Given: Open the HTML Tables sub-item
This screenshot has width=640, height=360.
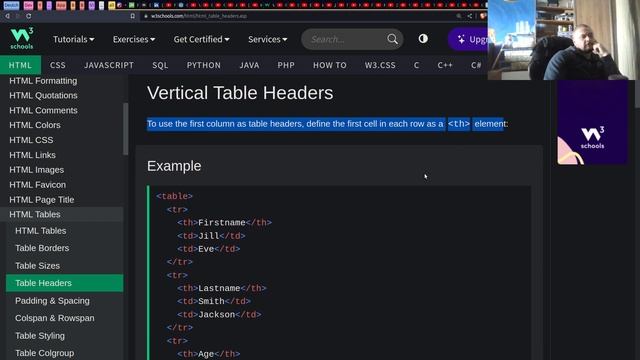Looking at the screenshot, I should coord(40,231).
